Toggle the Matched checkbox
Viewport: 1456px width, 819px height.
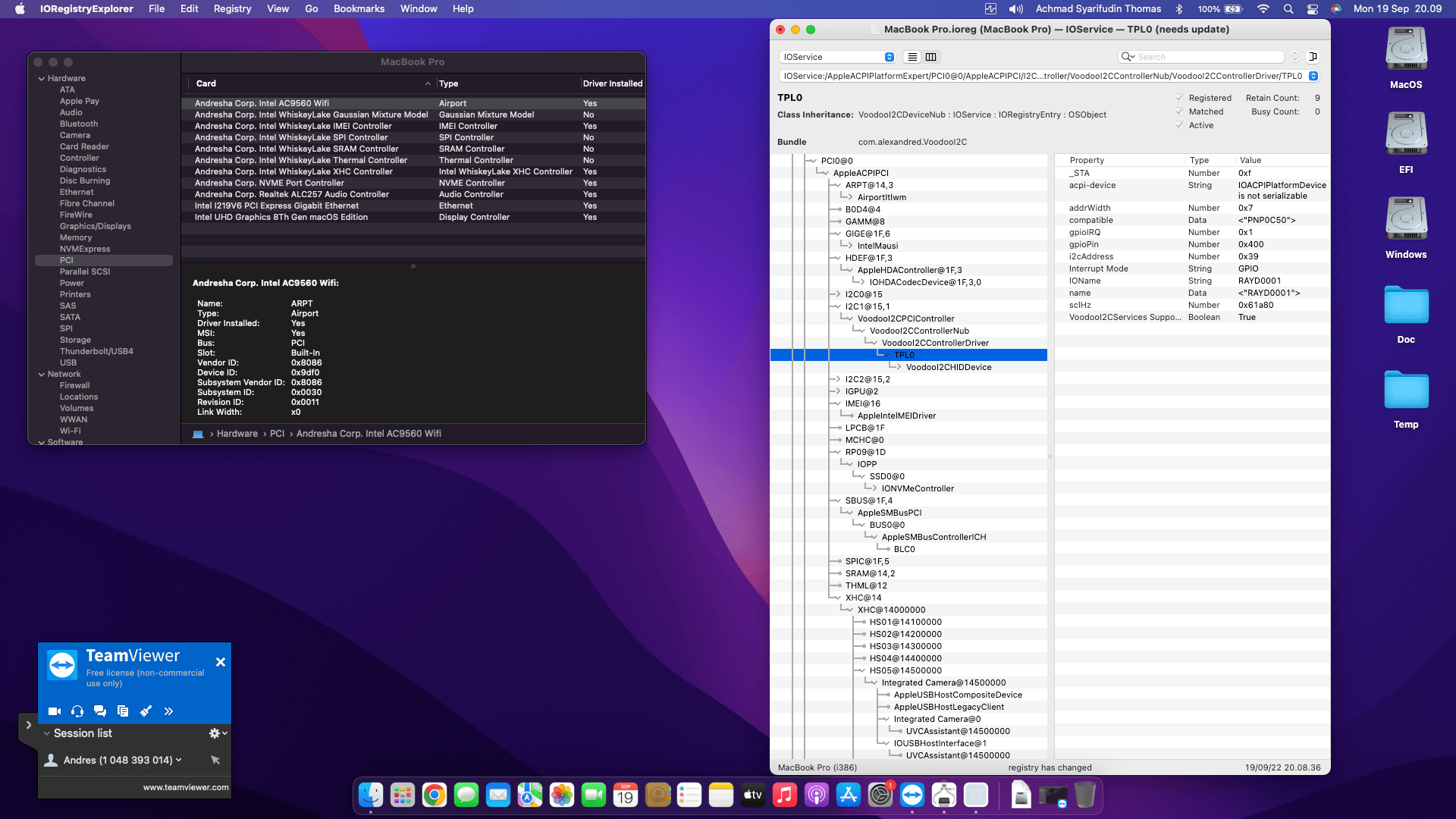click(1179, 111)
